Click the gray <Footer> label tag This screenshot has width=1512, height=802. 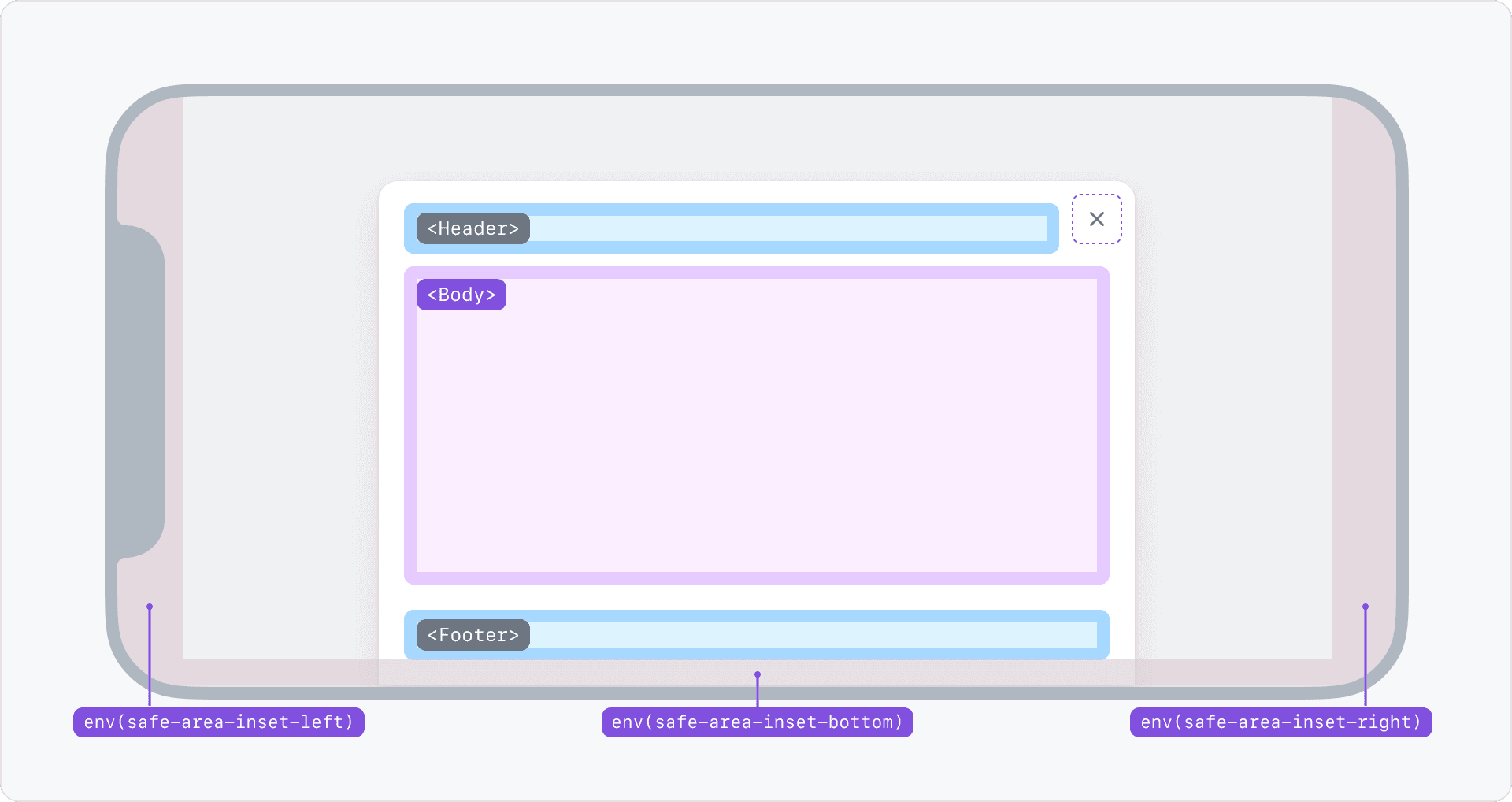[x=472, y=635]
